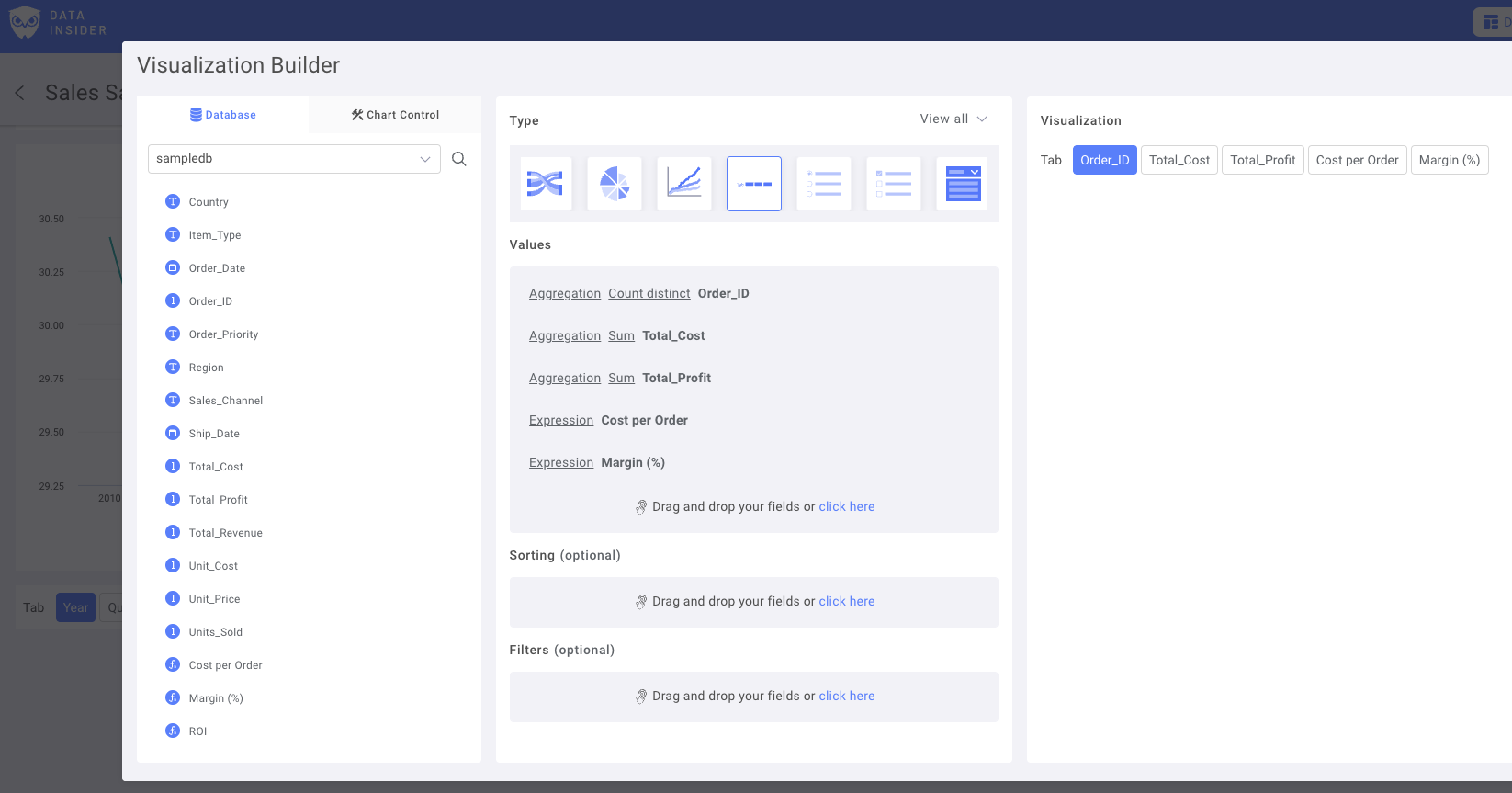Open Count distinct aggregation options for Order_ID
1512x793 pixels.
coord(649,294)
